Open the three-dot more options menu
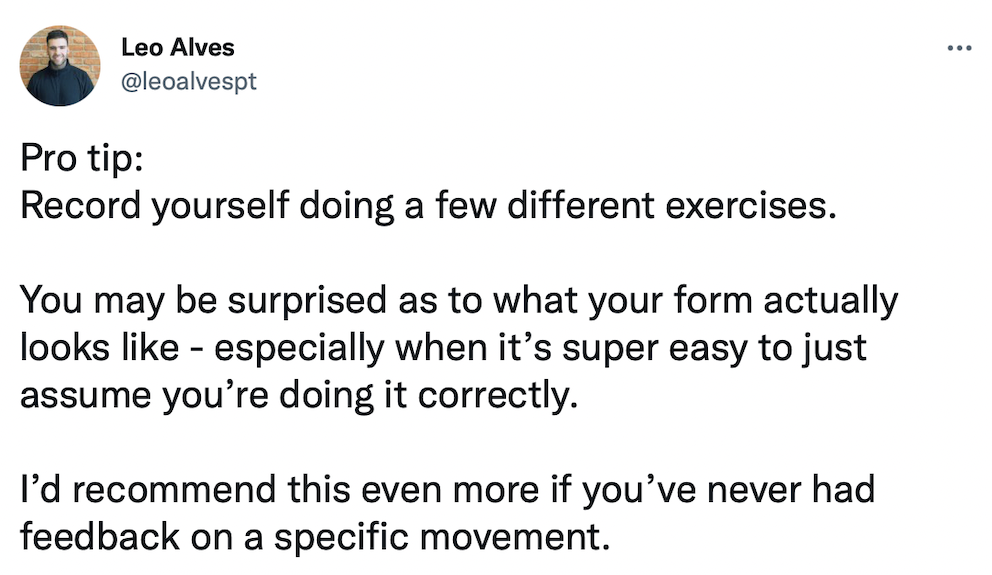 coord(959,48)
